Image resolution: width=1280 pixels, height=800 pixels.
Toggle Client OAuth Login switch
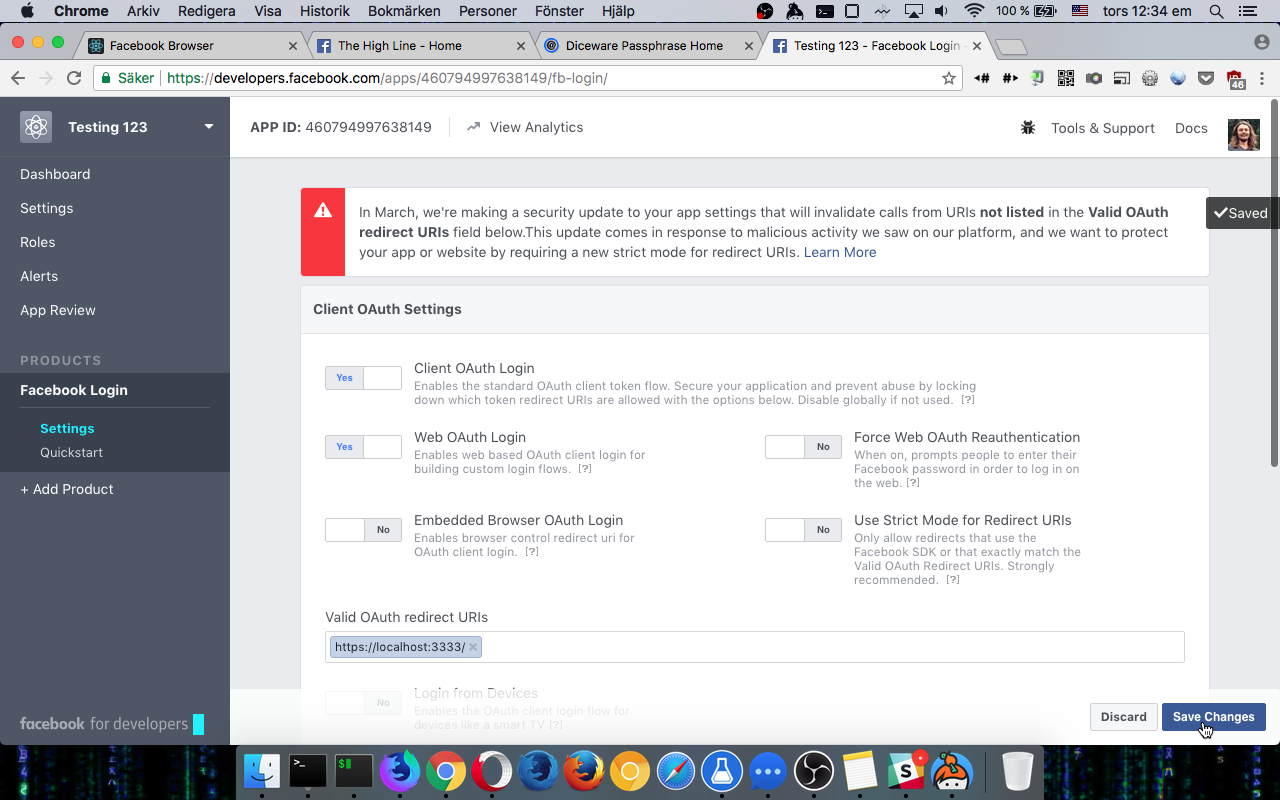tap(363, 378)
